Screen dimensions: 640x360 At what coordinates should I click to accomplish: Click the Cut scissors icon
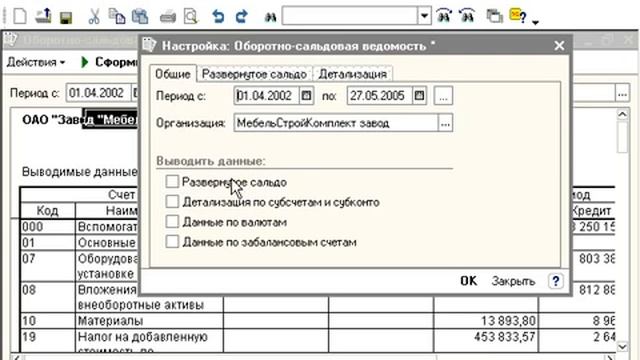click(94, 17)
